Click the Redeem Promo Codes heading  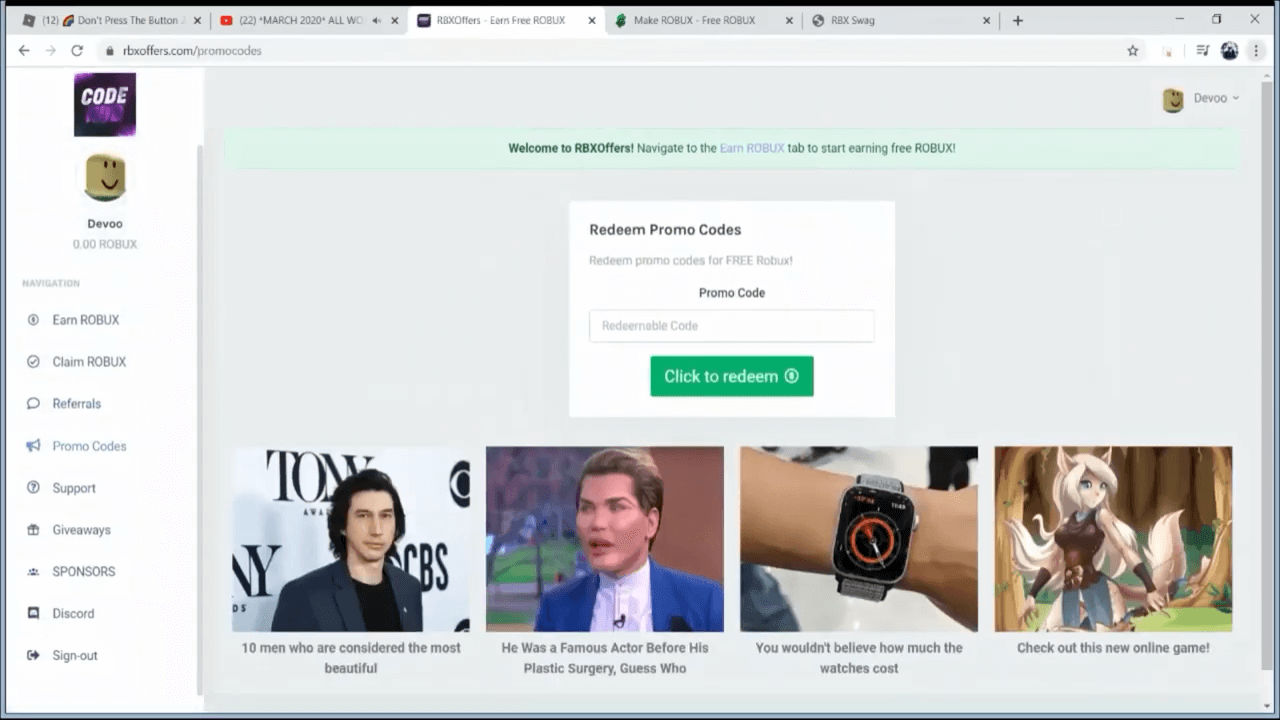click(x=665, y=230)
